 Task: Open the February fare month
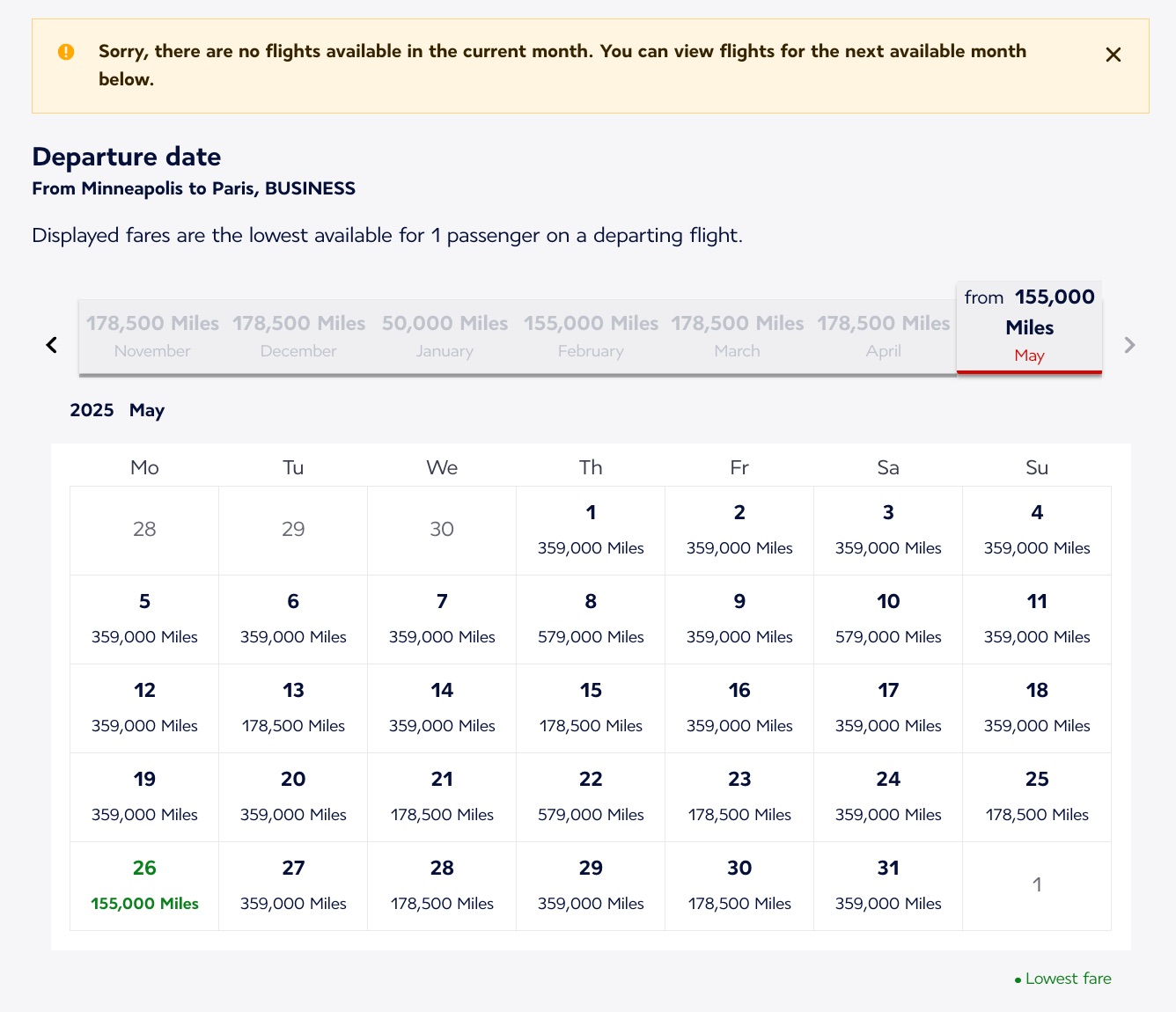591,336
